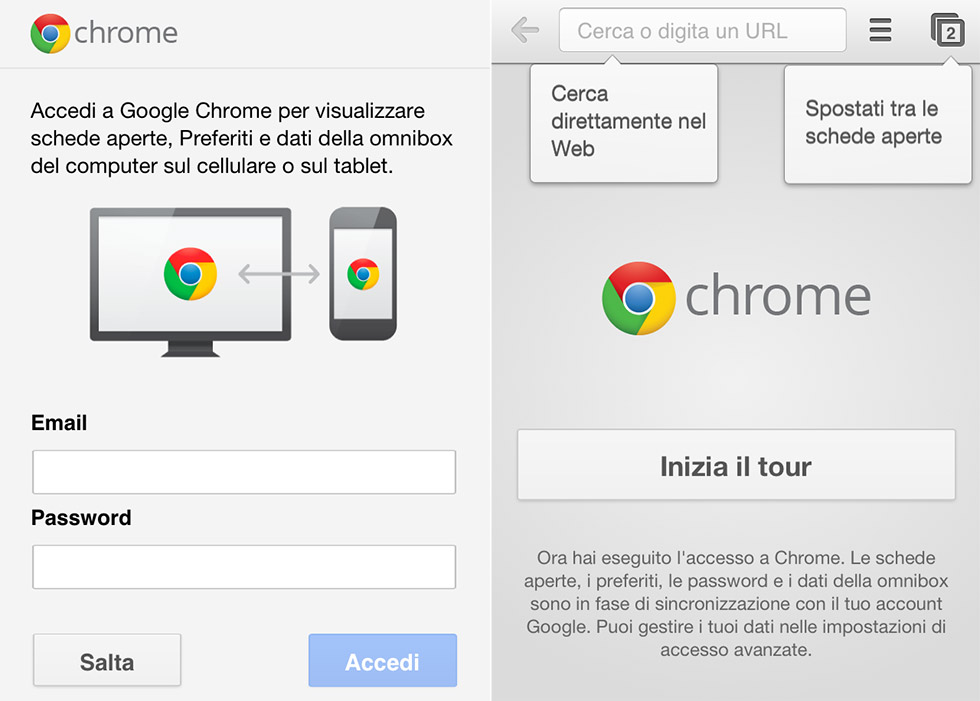Click the smartphone illustration
This screenshot has height=701, width=980.
363,273
